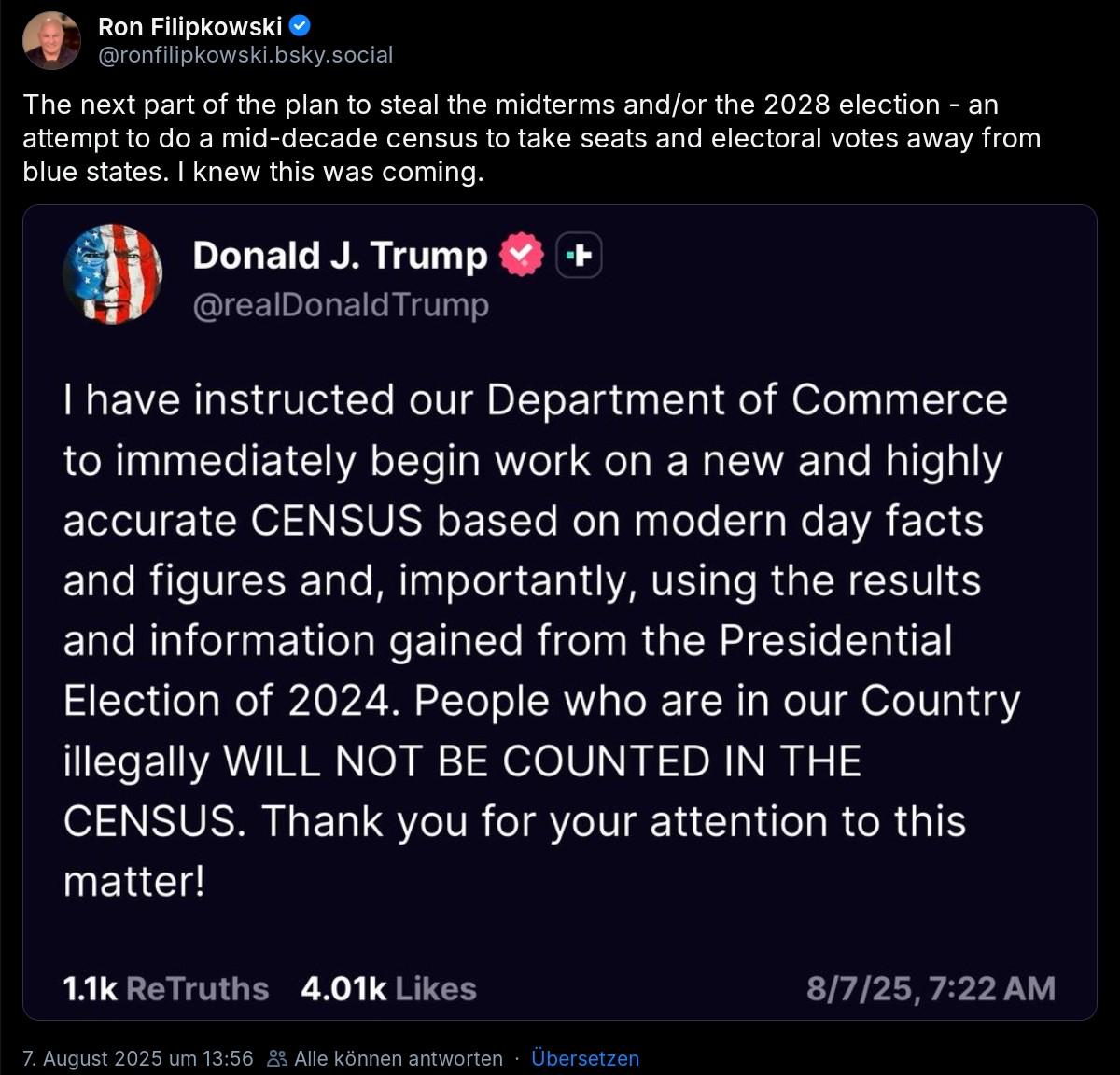The image size is (1120, 1075).
Task: Click Ron's post text about the midterms
Action: click(530, 138)
